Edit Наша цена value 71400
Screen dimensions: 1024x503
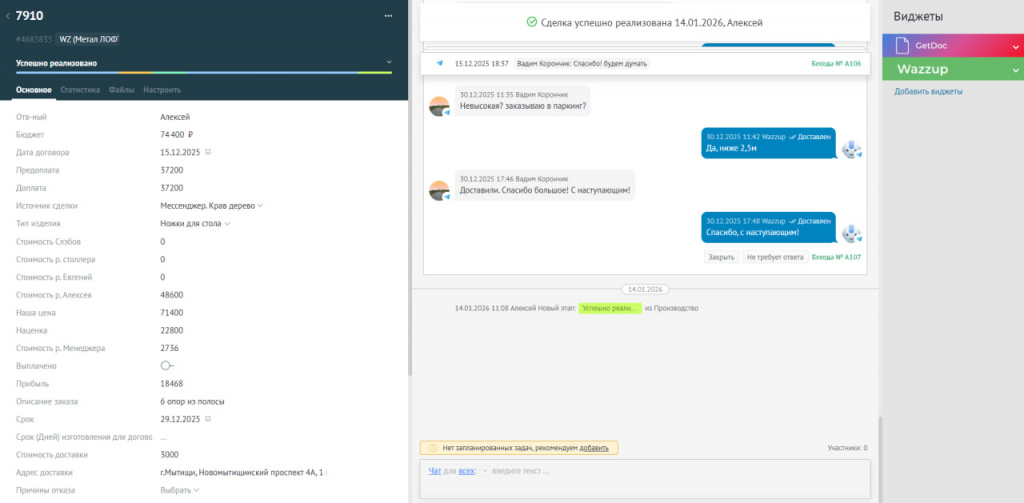click(x=172, y=313)
